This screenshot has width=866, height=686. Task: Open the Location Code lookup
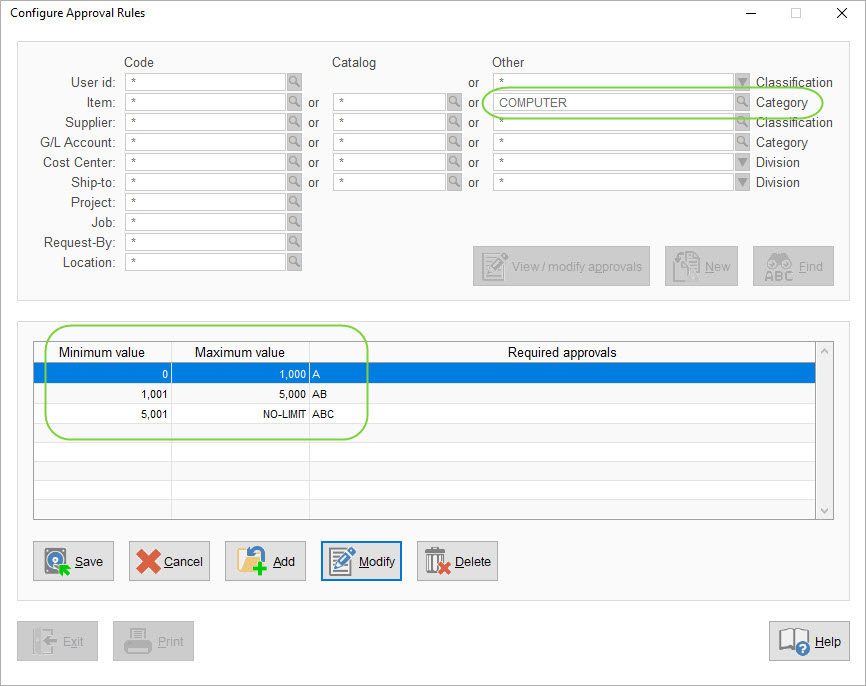[x=295, y=262]
